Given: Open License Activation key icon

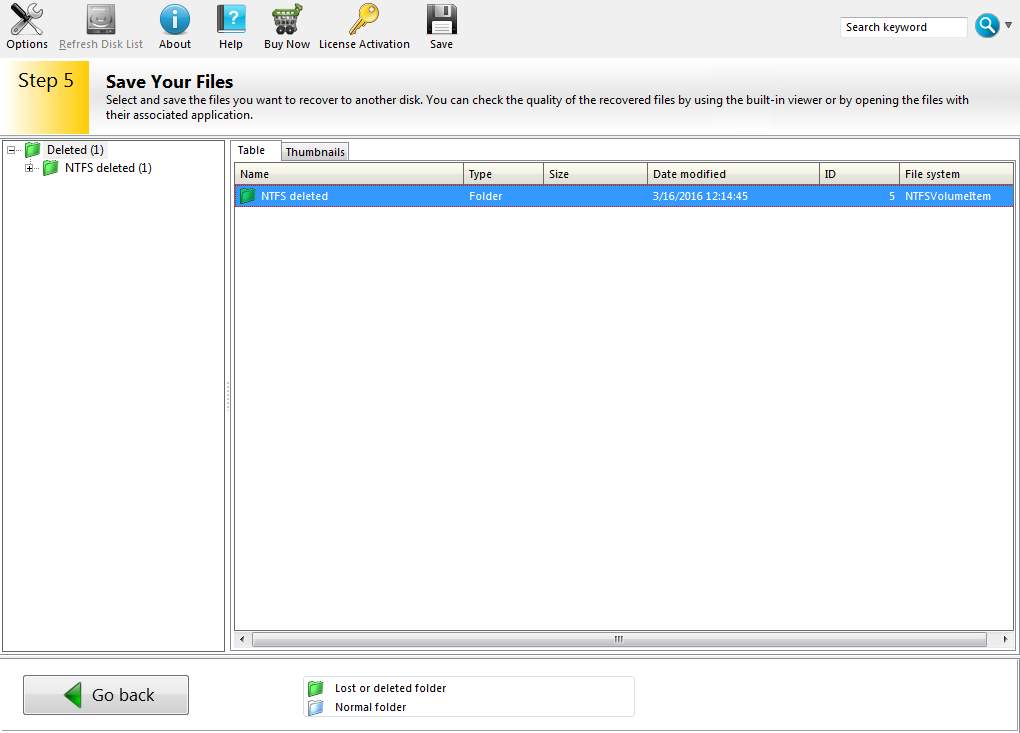Looking at the screenshot, I should 364,20.
